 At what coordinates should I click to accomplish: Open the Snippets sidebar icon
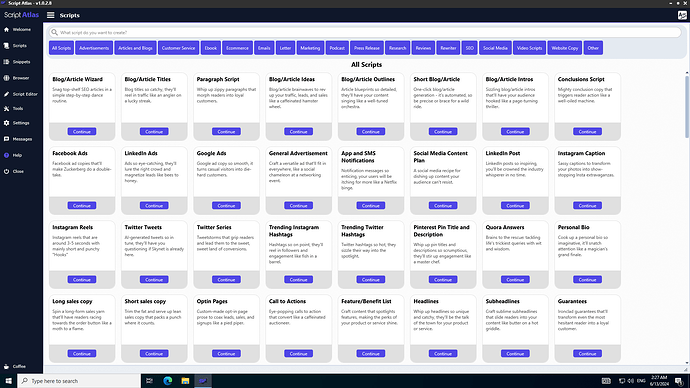(6, 62)
